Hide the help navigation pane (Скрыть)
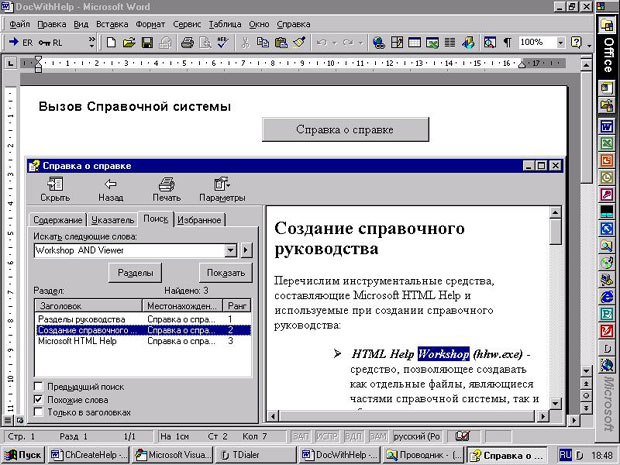Screen dimensions: 620x465 (55, 189)
